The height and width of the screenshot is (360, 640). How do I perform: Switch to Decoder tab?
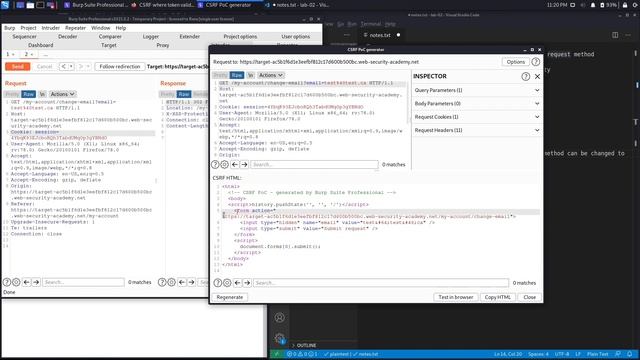coord(67,36)
